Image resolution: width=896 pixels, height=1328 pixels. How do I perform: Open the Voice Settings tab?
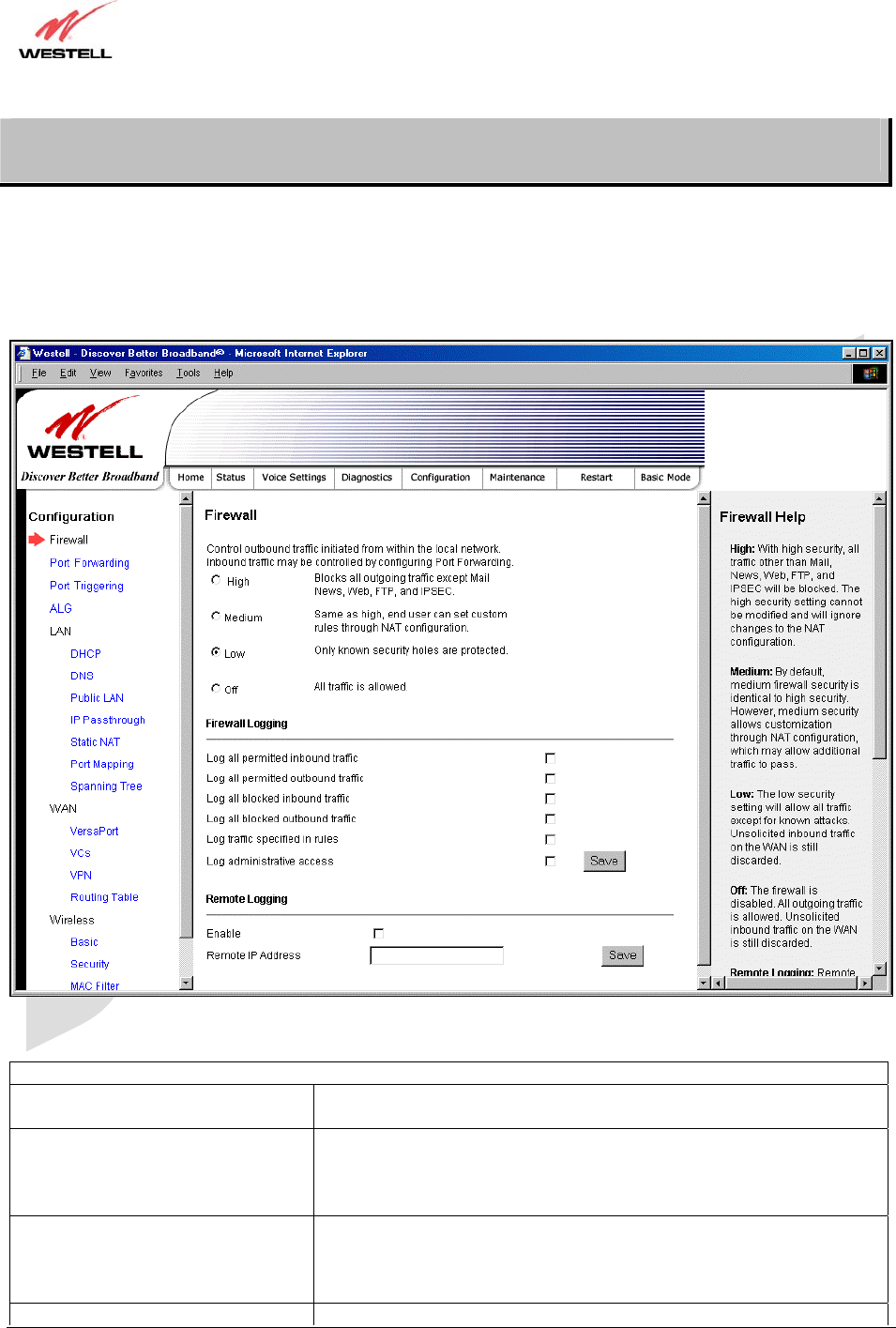point(294,478)
